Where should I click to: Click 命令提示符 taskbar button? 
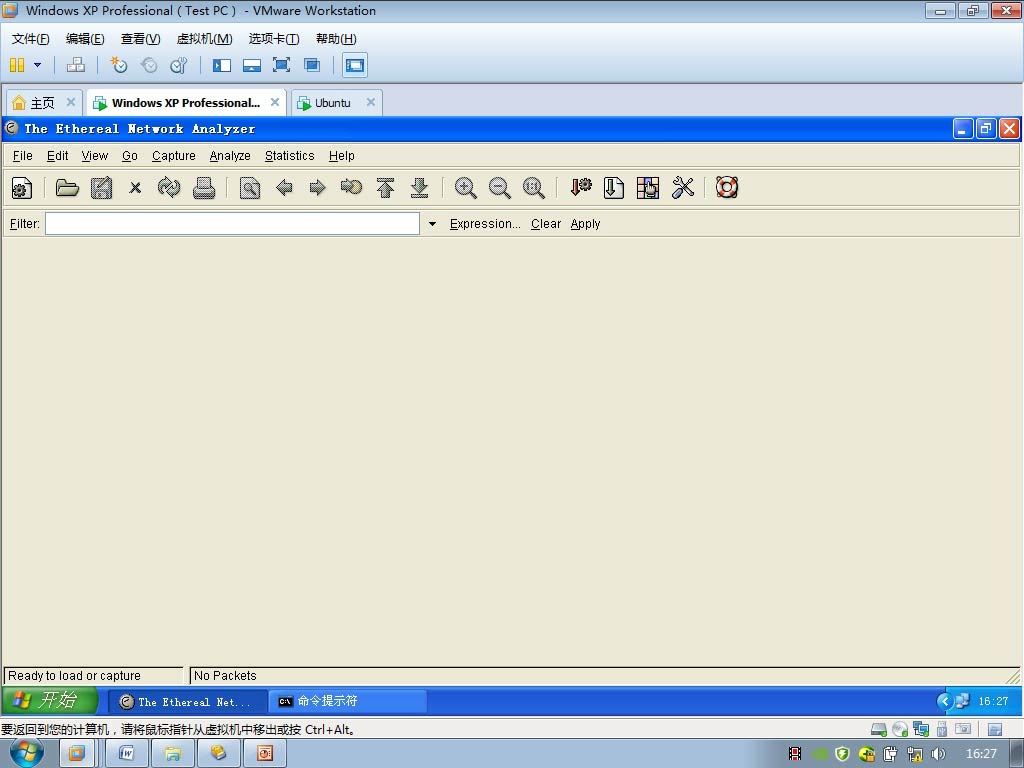347,701
